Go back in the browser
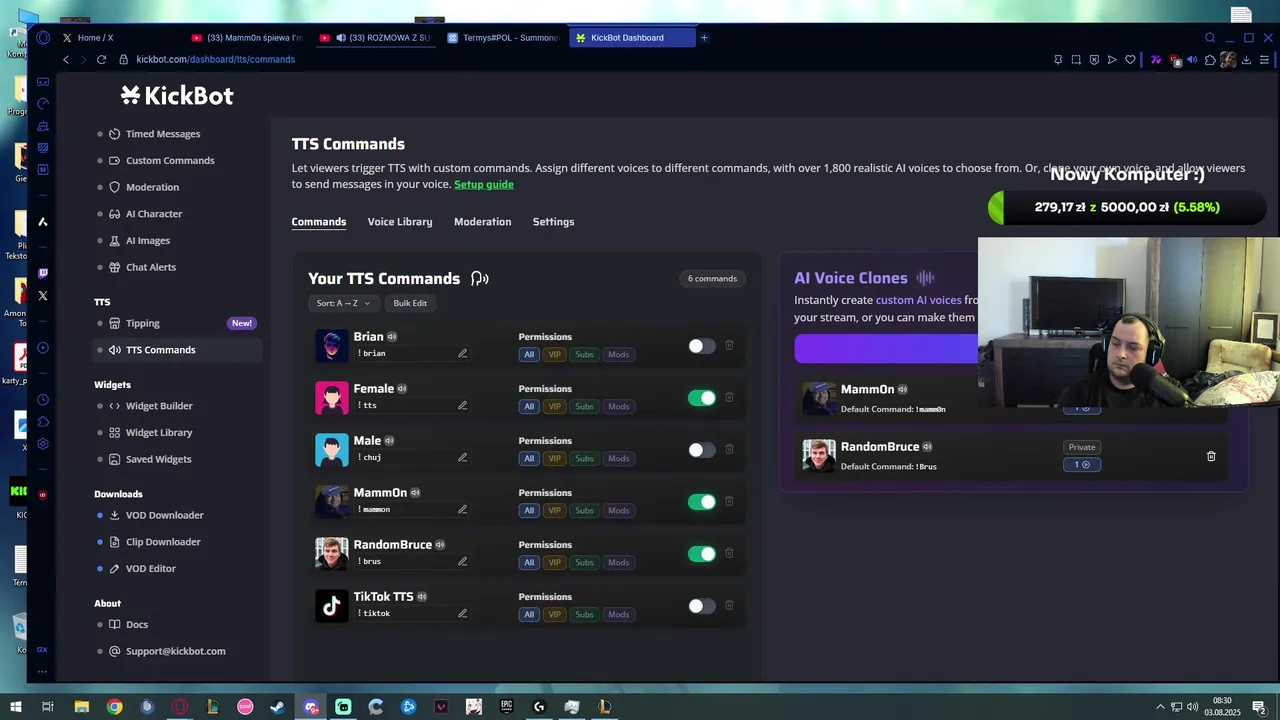The width and height of the screenshot is (1280, 720). point(66,59)
